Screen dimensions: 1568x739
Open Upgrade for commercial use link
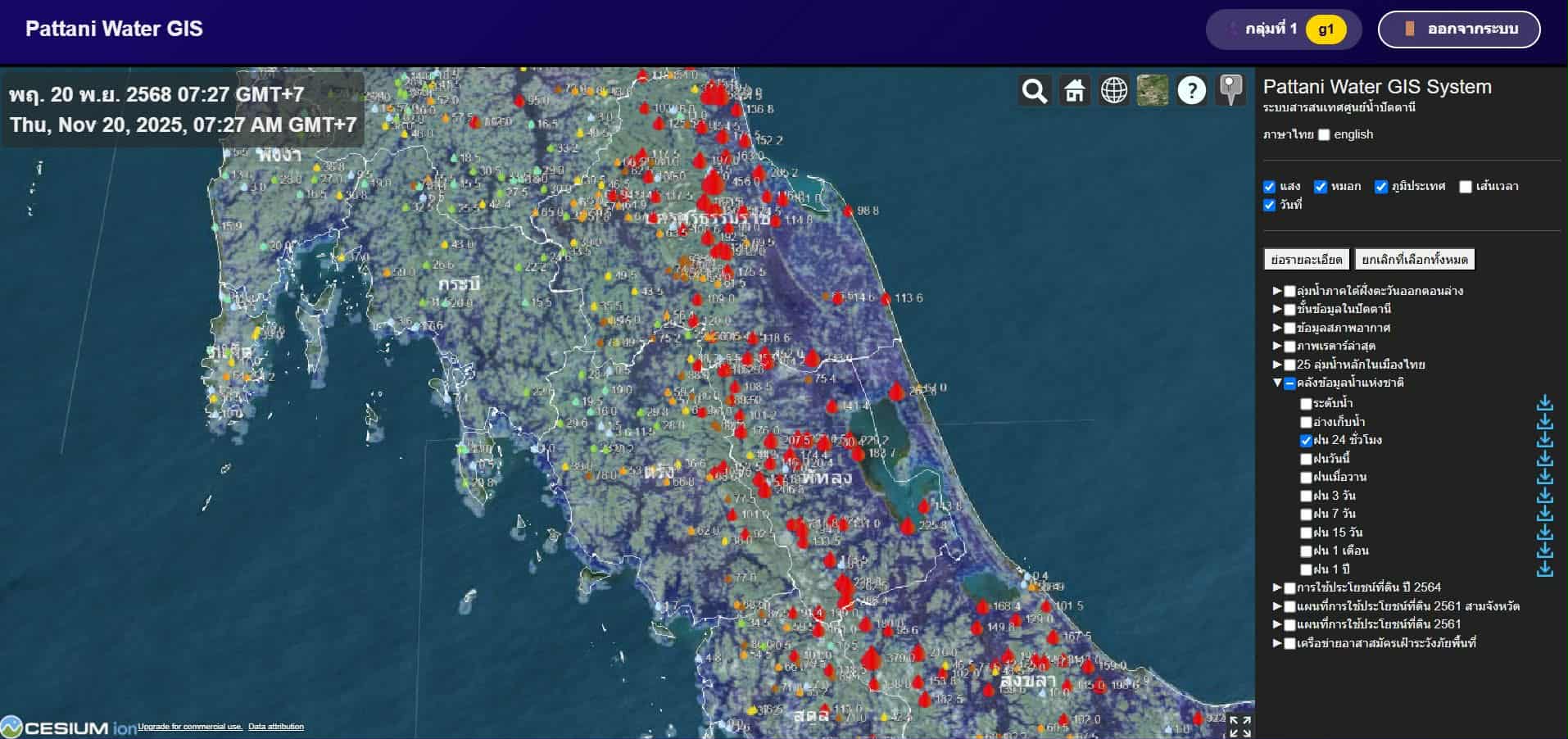[190, 727]
